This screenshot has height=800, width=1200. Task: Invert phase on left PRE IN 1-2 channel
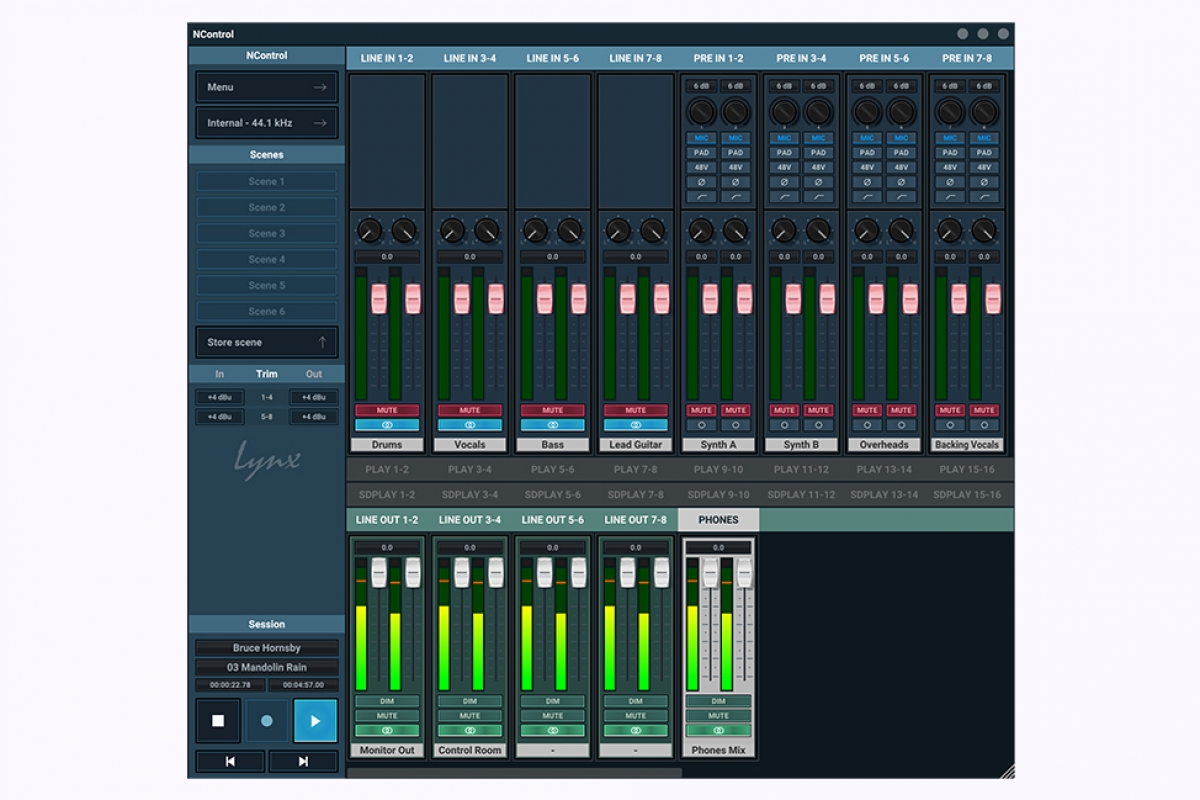pos(701,182)
